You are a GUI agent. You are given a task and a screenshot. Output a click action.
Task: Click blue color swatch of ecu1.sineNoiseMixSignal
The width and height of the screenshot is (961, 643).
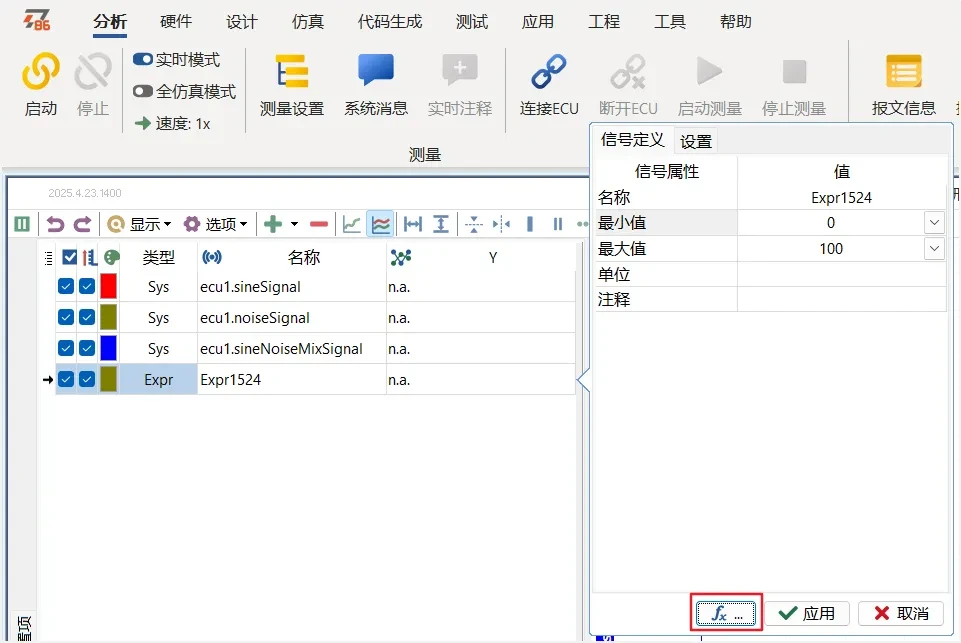pos(108,349)
